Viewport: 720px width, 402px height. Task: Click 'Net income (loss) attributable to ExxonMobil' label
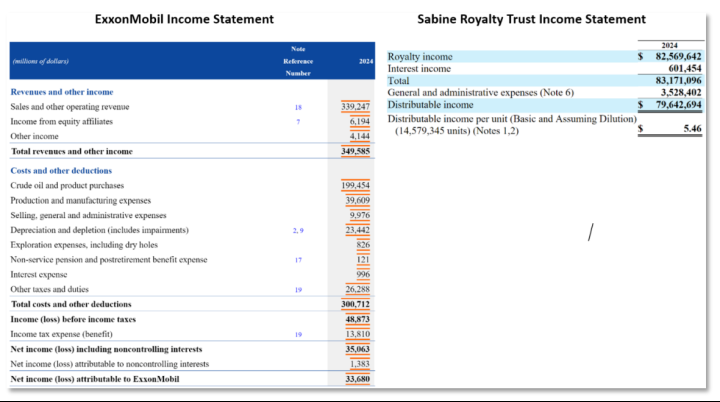point(95,379)
